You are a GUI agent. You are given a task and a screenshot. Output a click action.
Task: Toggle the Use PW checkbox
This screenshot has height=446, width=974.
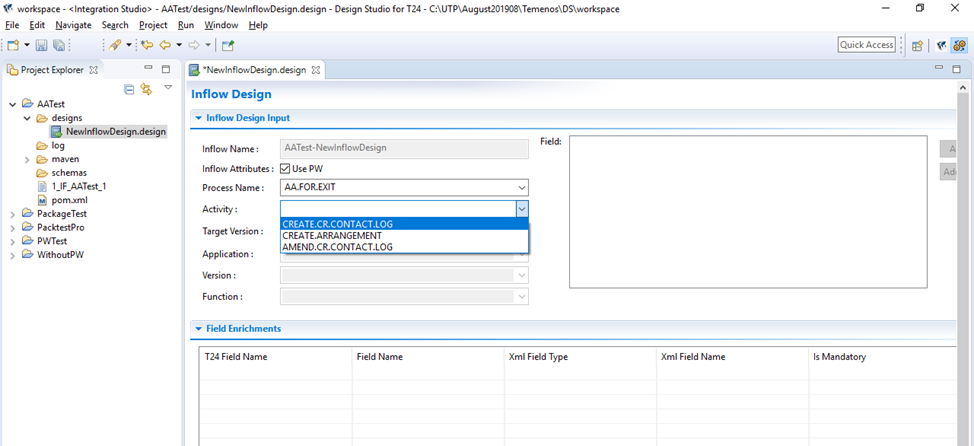tap(286, 169)
